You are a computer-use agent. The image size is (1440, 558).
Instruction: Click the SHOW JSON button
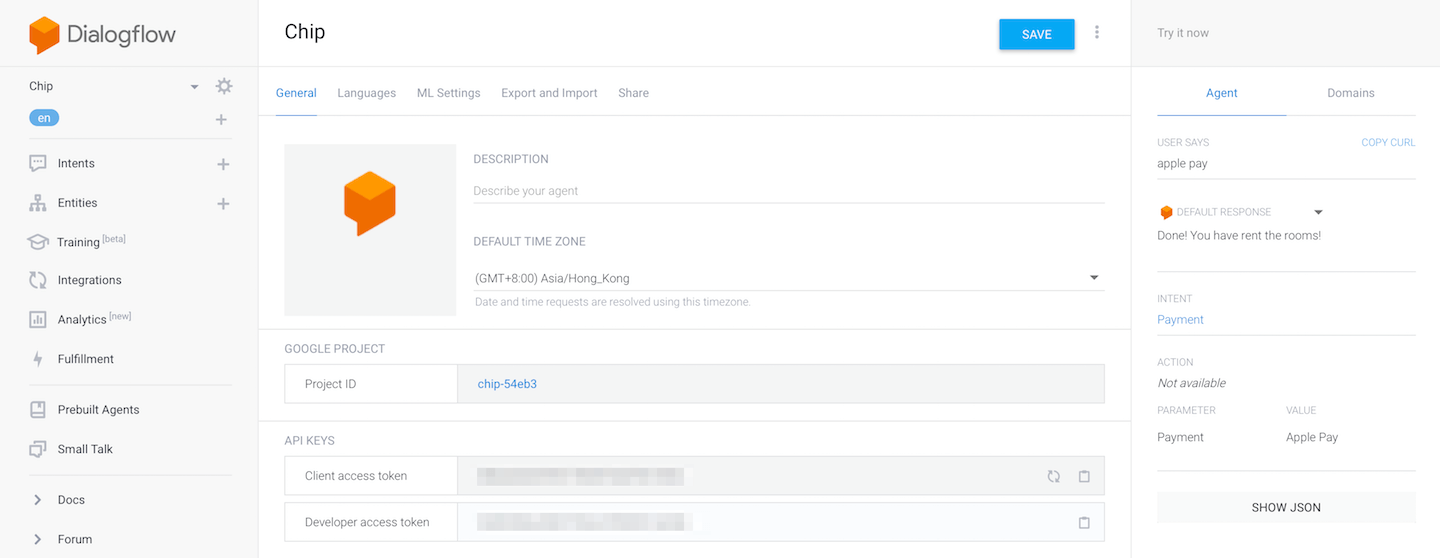pos(1286,507)
